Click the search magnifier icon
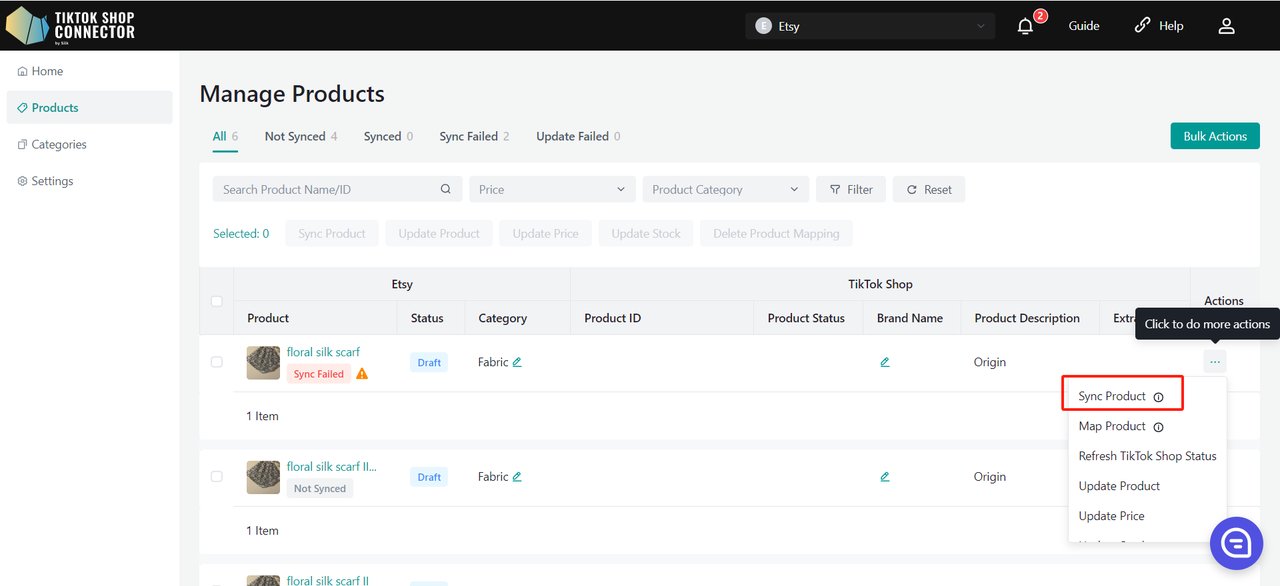Viewport: 1280px width, 586px height. pos(446,189)
